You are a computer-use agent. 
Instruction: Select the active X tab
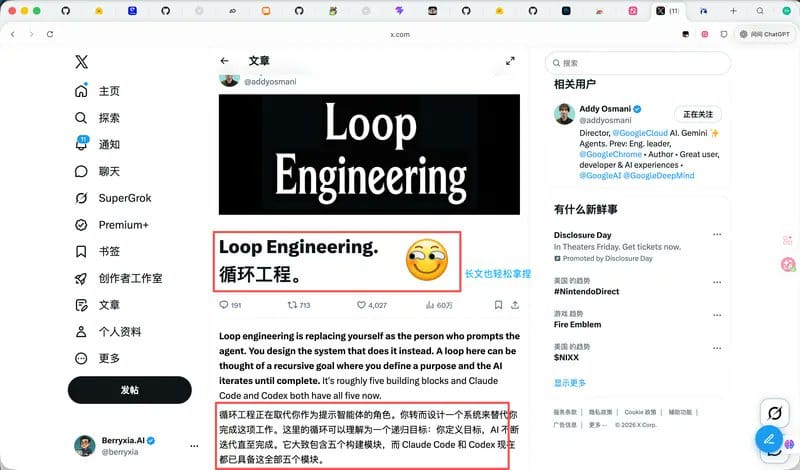point(667,11)
